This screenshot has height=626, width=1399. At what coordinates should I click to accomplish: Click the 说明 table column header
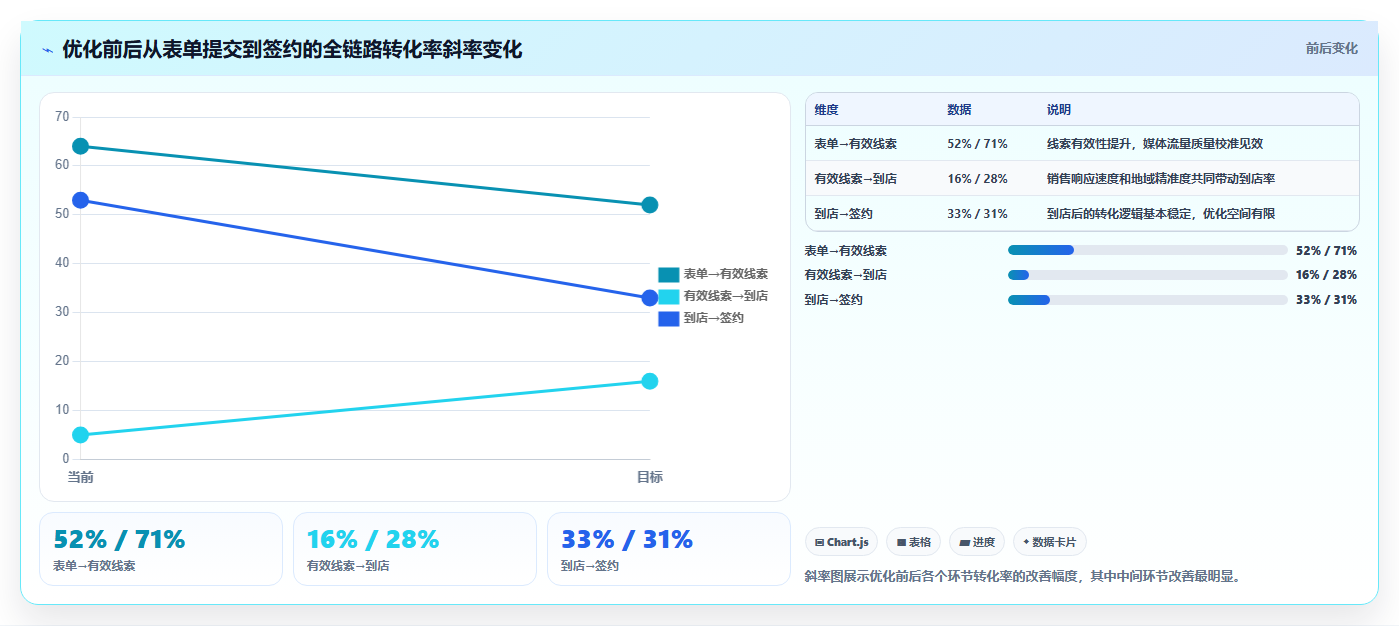tap(1059, 110)
